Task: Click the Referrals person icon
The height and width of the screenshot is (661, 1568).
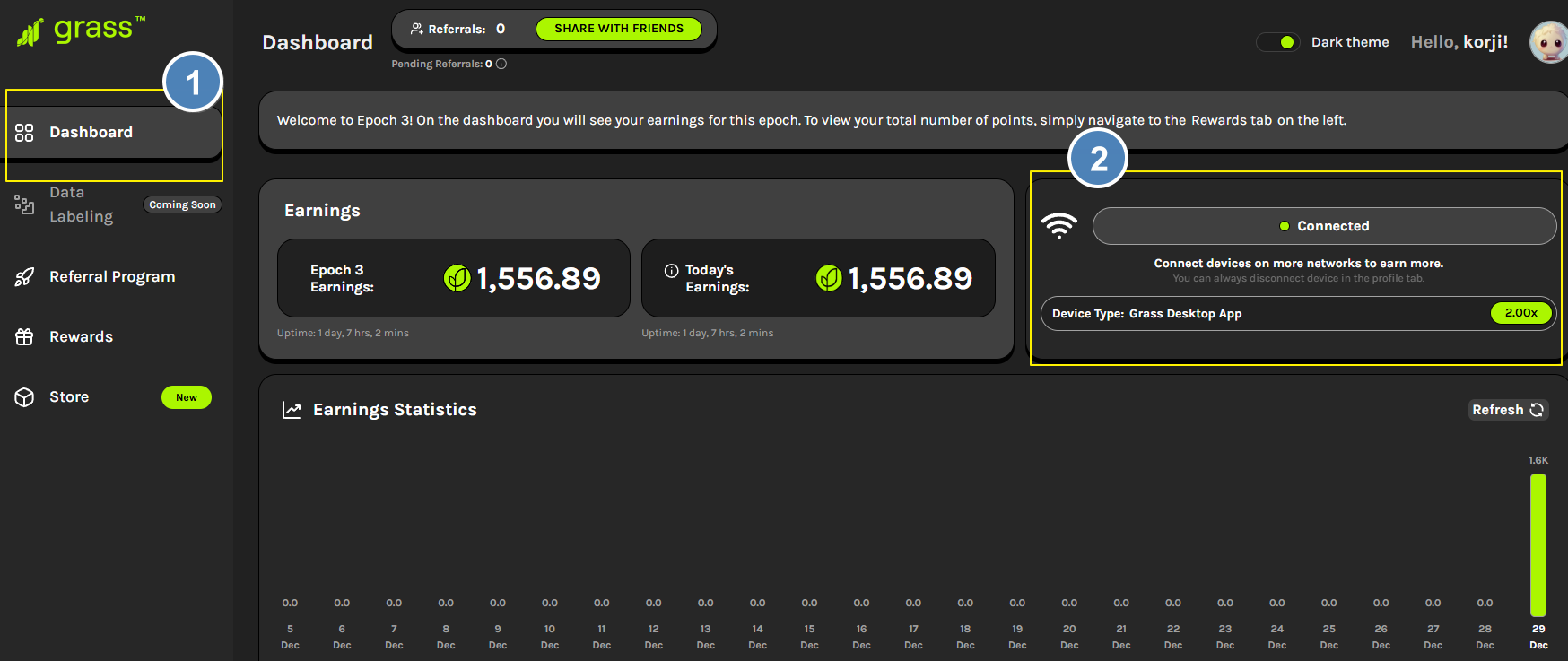Action: coord(417,29)
